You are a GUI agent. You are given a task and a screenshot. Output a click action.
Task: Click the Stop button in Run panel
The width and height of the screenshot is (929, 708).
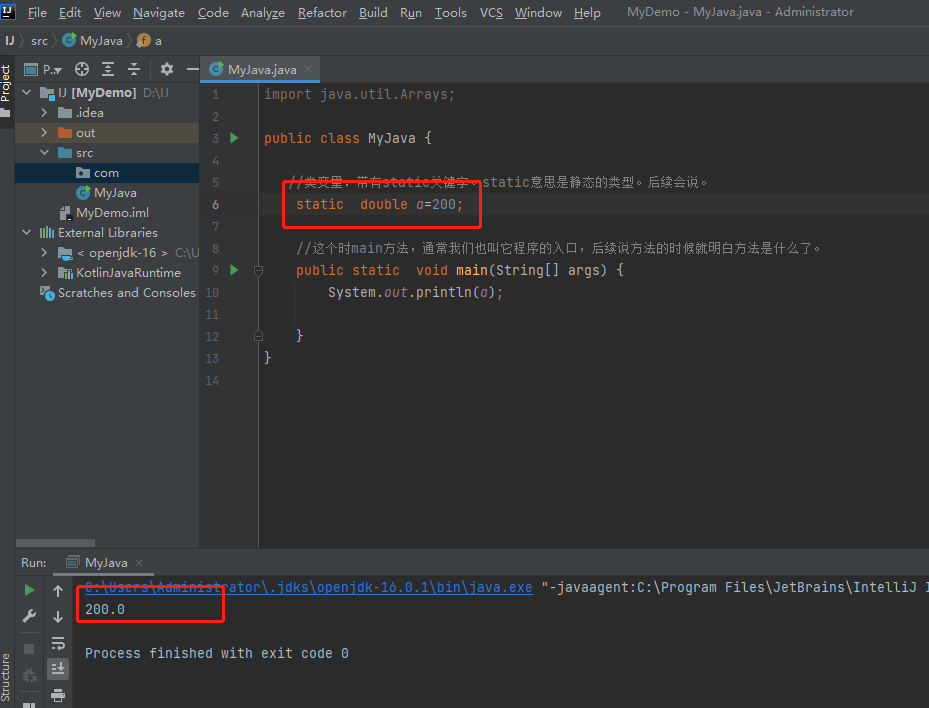coord(29,649)
